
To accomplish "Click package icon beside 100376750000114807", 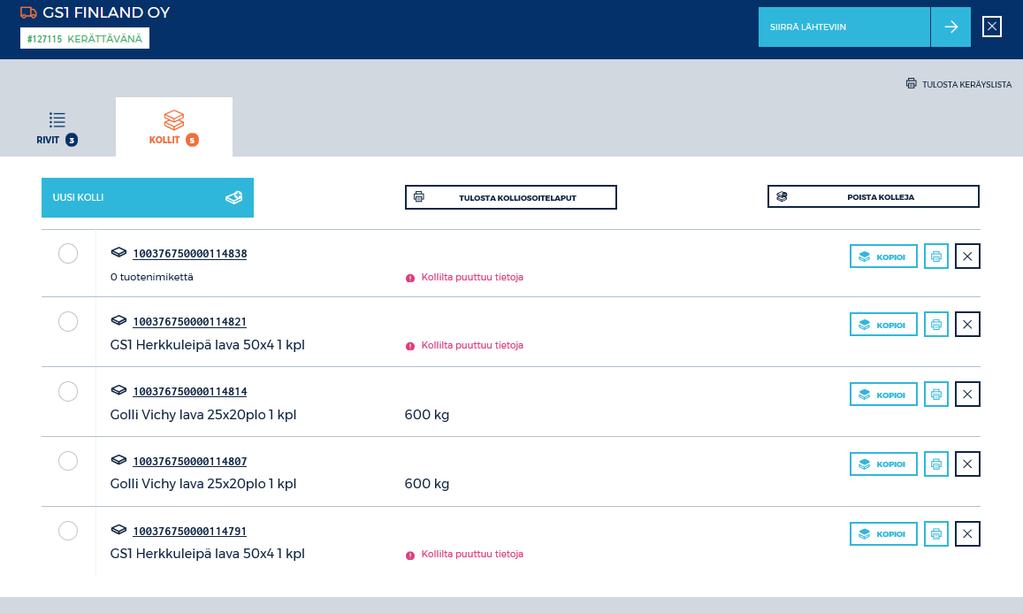I will [x=118, y=460].
